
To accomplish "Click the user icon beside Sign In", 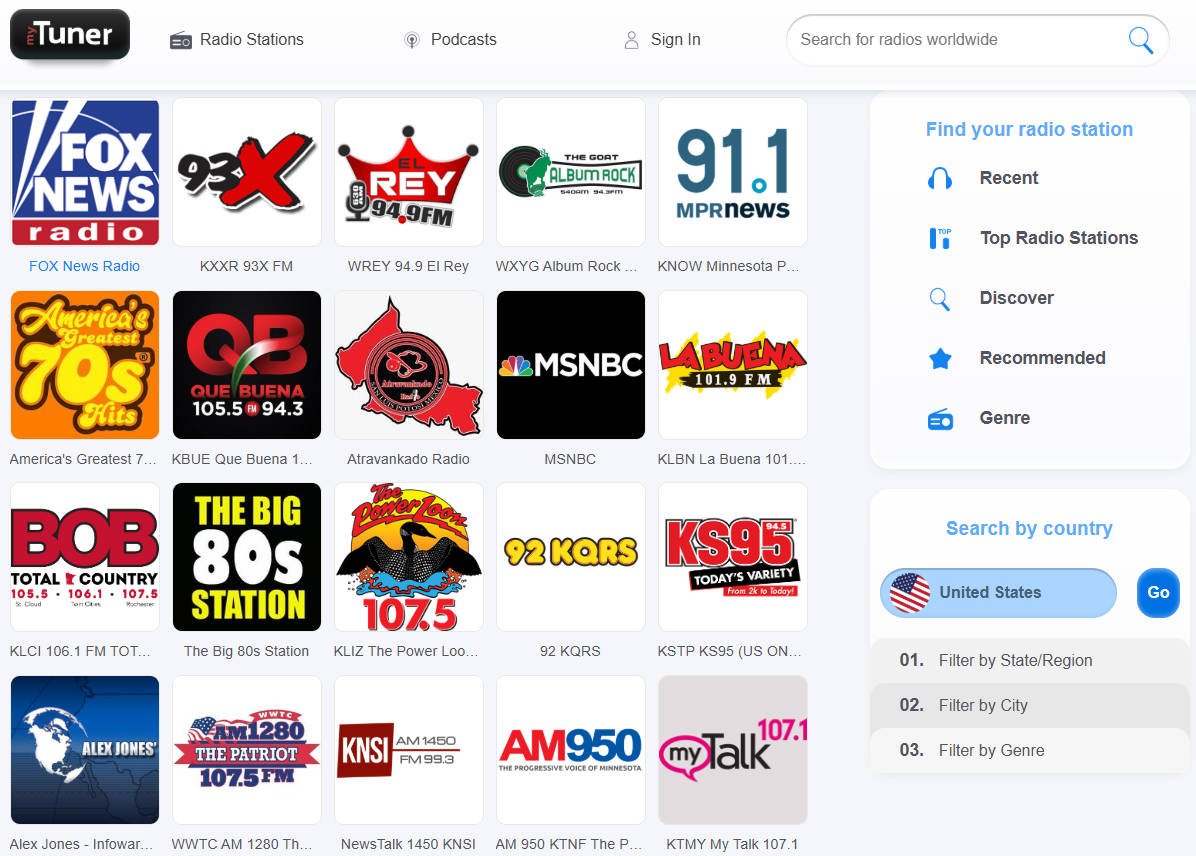I will (632, 40).
